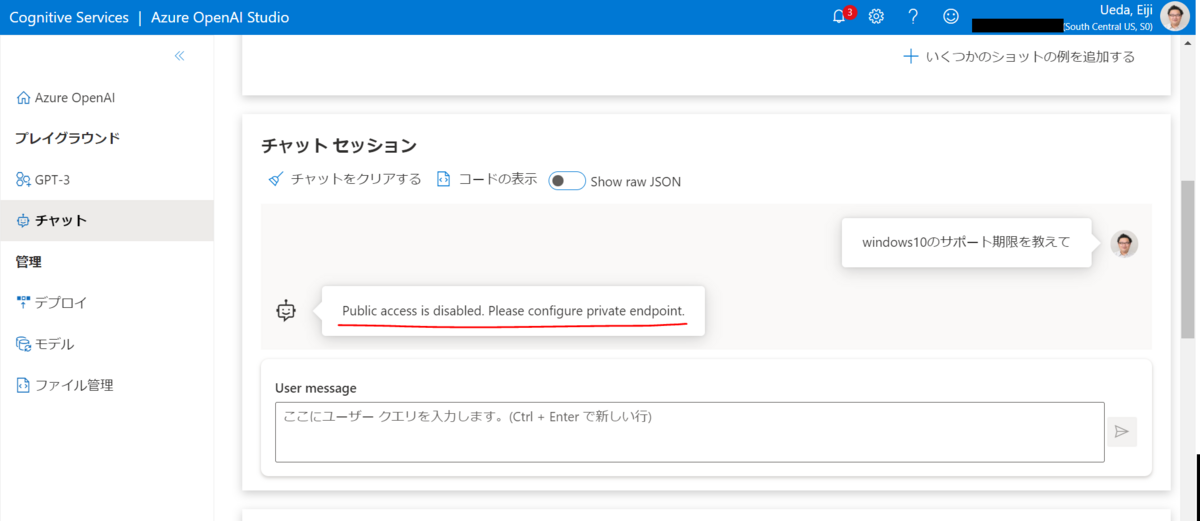Screen dimensions: 1200x521
Task: Click the Ueda, Eiji account name
Action: pos(1126,9)
